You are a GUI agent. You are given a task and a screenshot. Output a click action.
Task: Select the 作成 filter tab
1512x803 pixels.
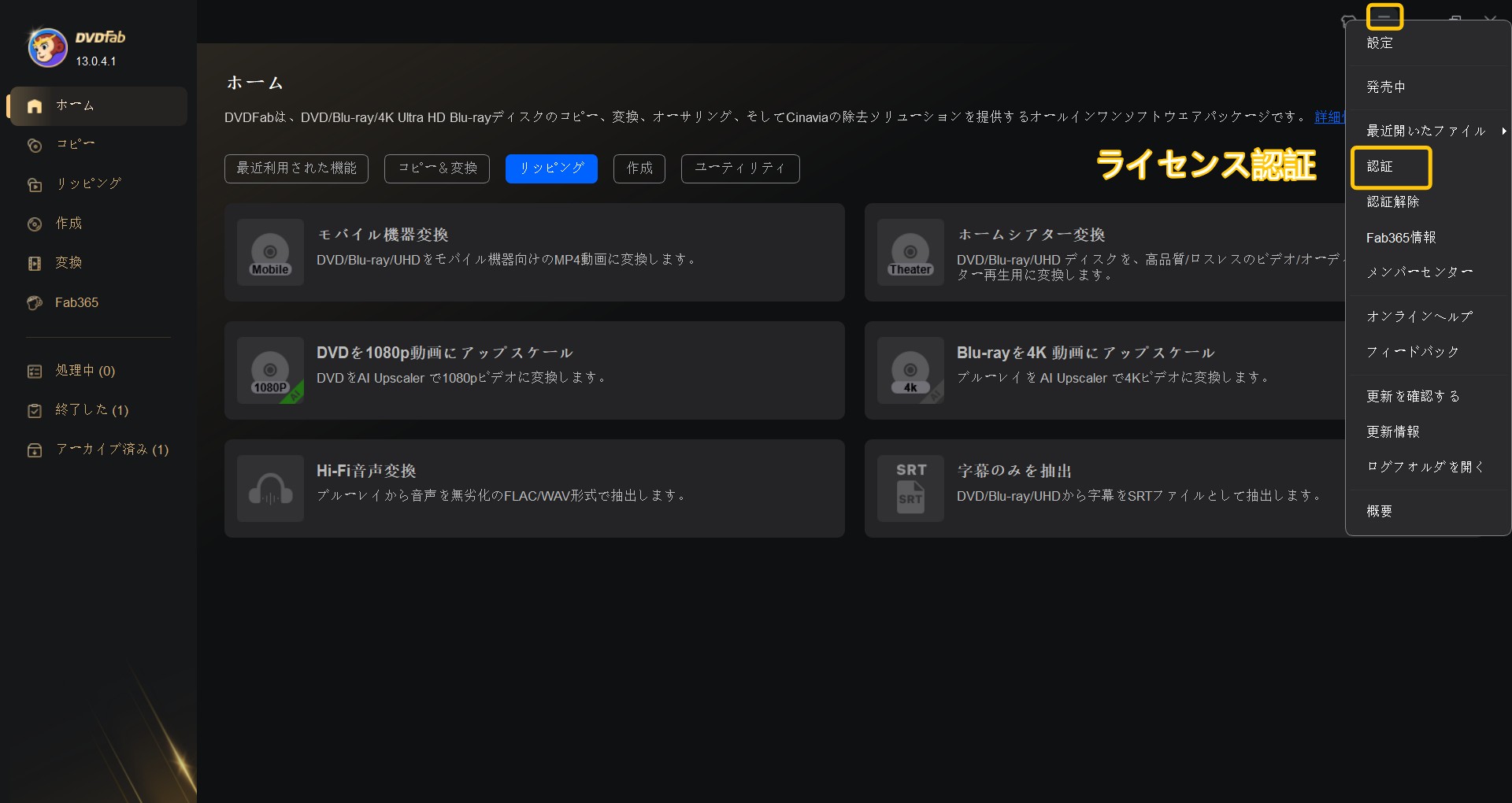click(x=639, y=168)
